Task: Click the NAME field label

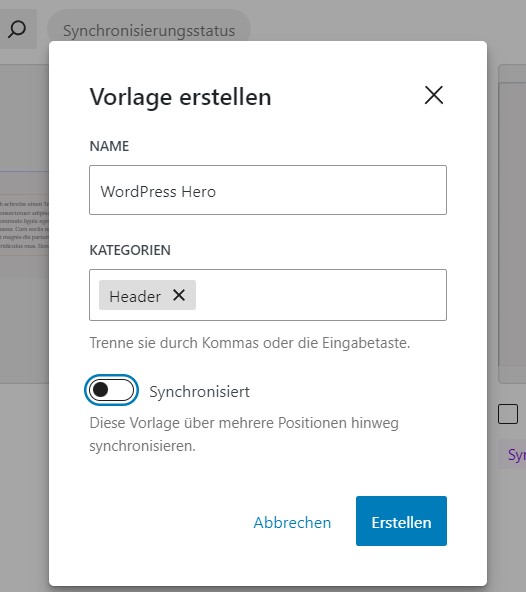Action: (x=109, y=146)
